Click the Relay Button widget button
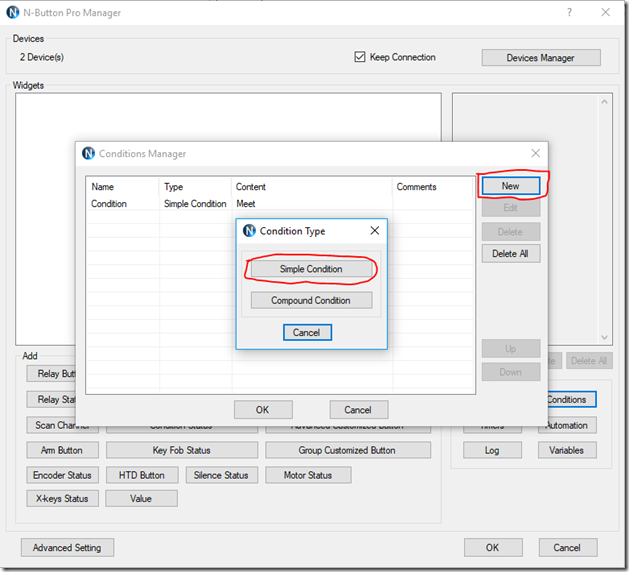Image resolution: width=629 pixels, height=572 pixels. [x=51, y=373]
